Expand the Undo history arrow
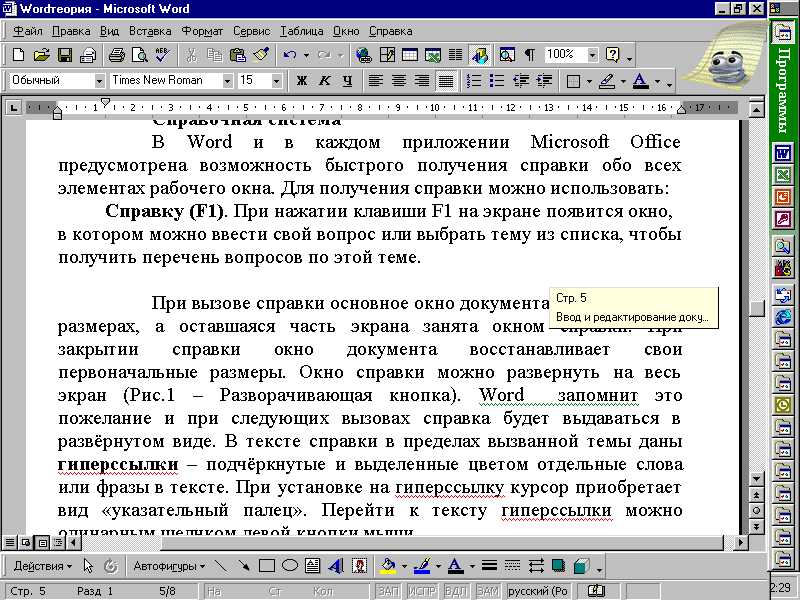 306,55
